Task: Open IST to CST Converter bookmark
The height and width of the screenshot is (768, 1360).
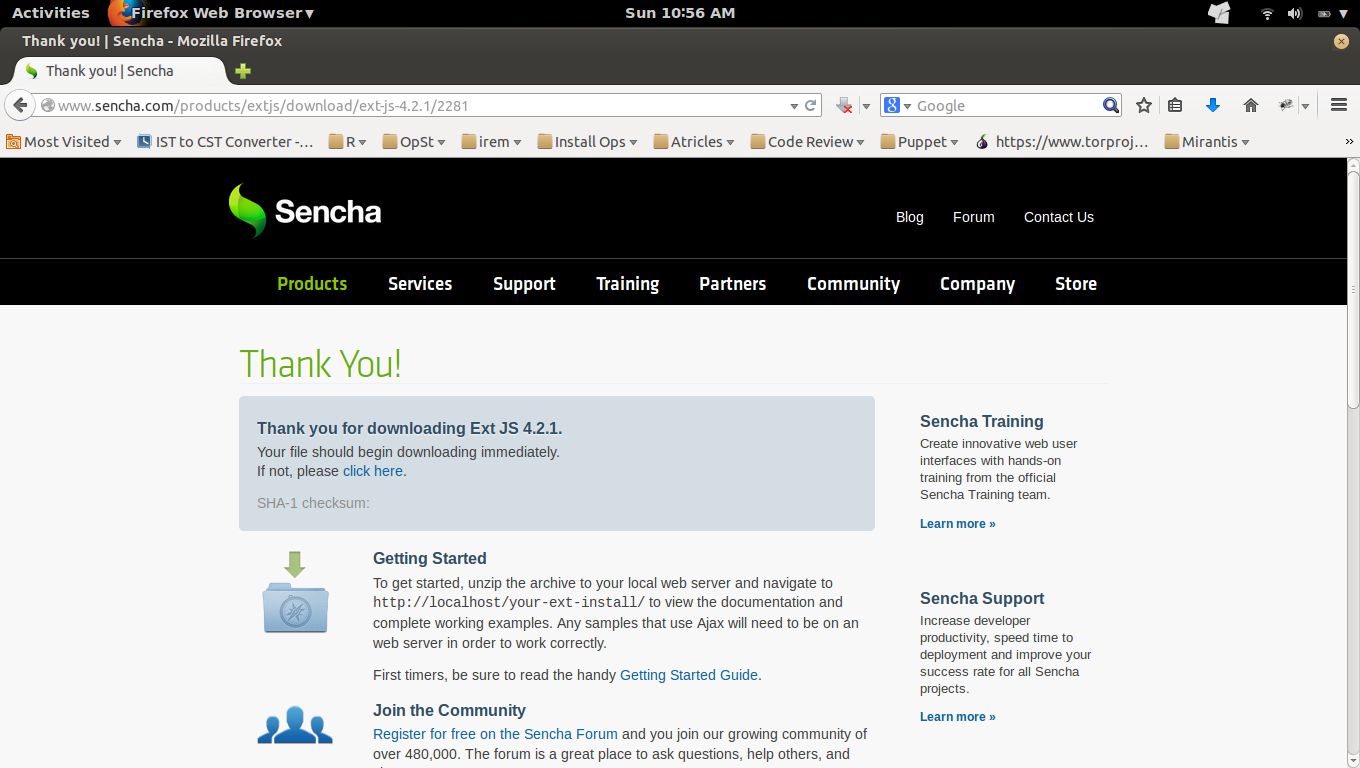Action: (x=225, y=142)
